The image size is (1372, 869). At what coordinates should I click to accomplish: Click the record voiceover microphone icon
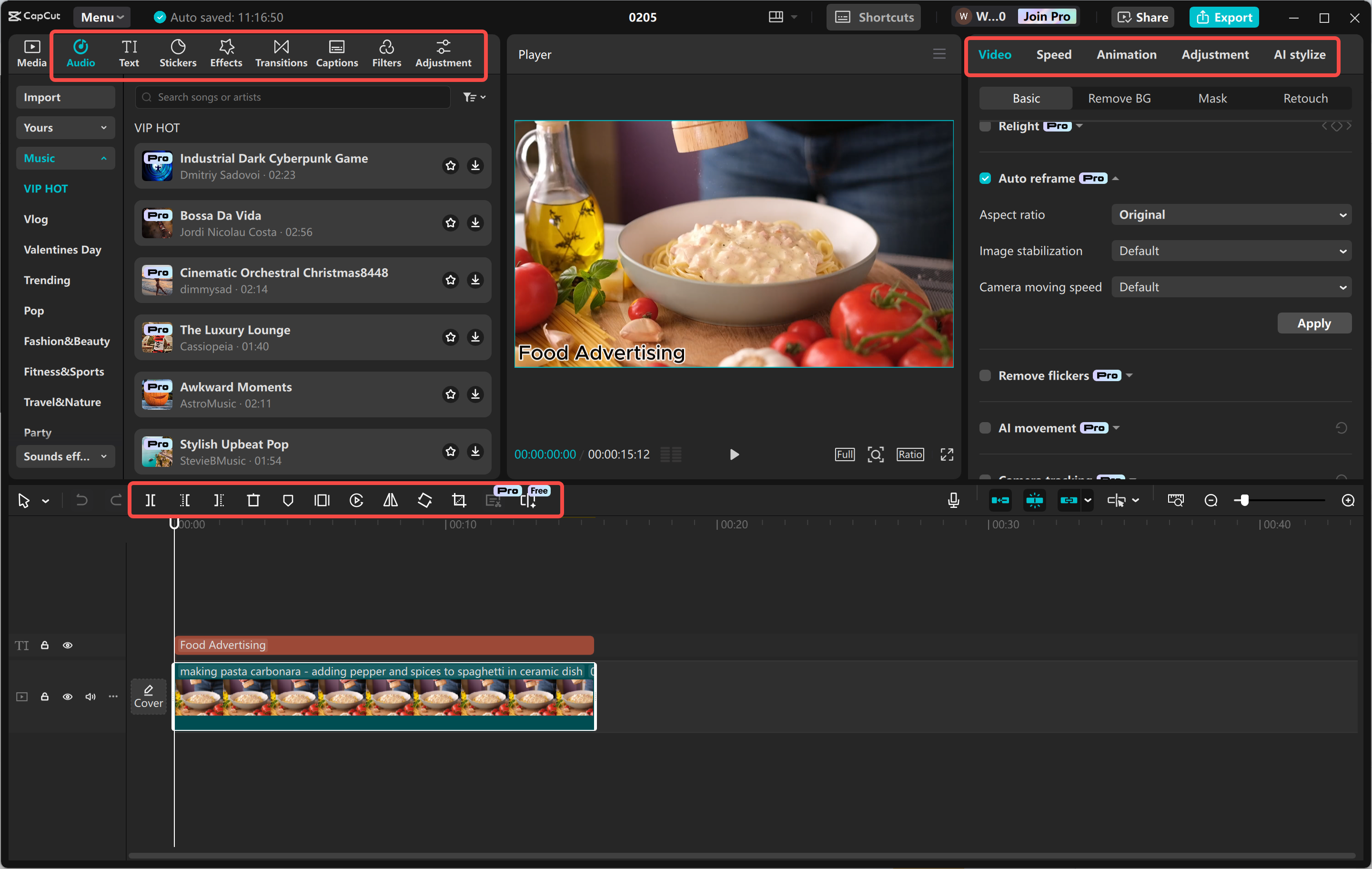(953, 500)
